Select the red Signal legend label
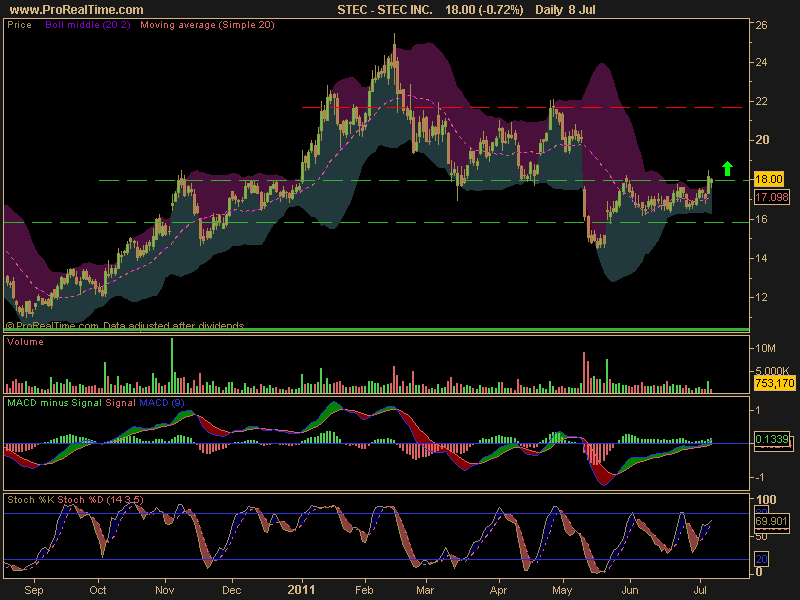The image size is (800, 600). pyautogui.click(x=120, y=403)
